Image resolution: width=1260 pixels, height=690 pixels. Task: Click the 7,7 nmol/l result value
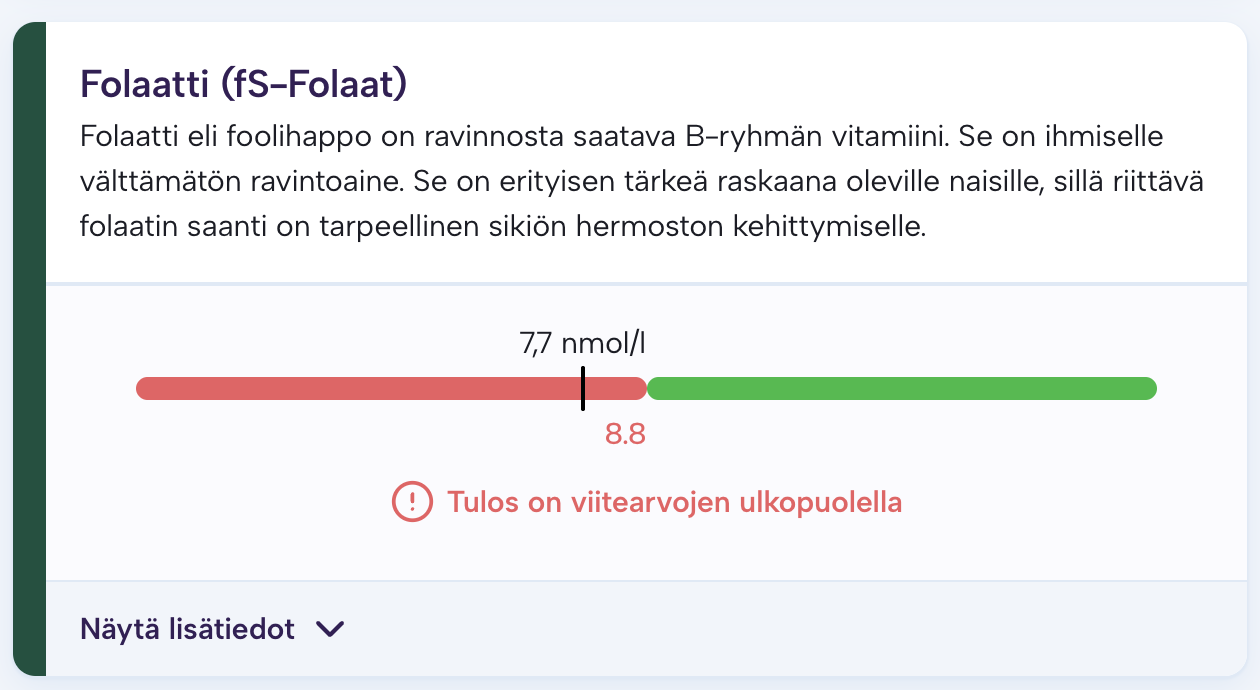(583, 344)
